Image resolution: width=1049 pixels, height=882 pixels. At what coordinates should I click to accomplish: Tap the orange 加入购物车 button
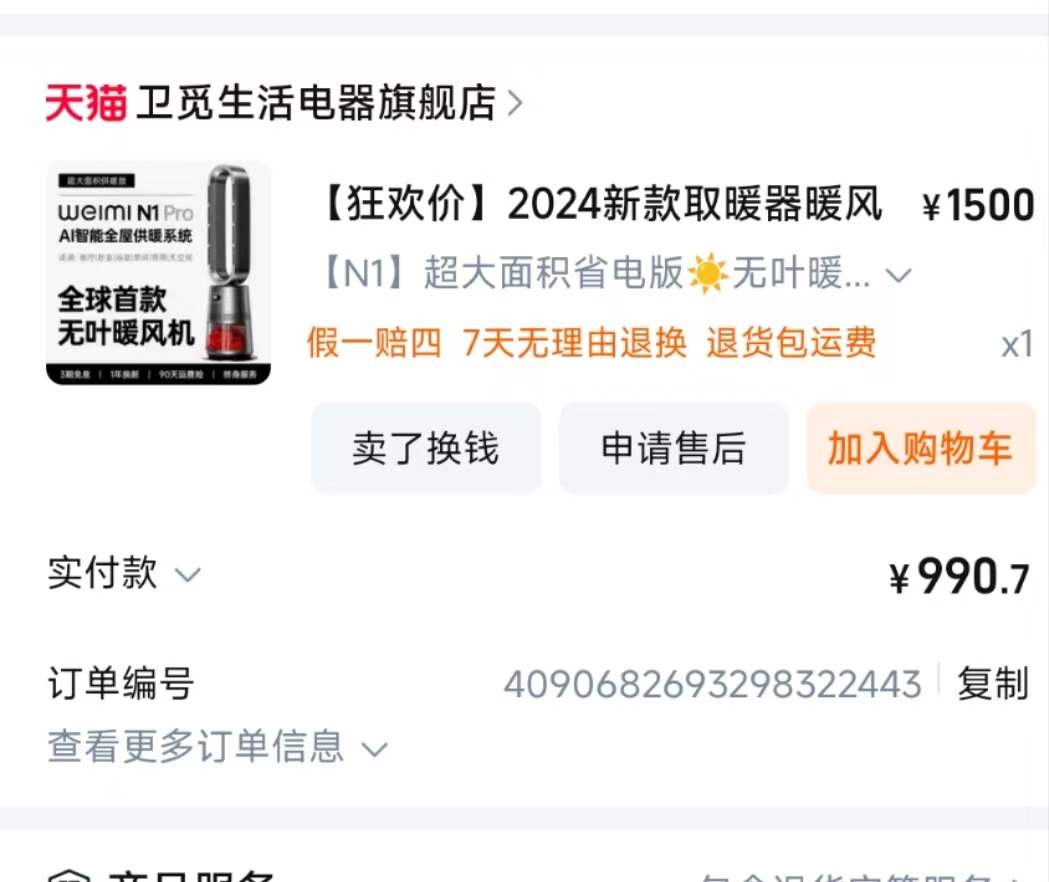pyautogui.click(x=921, y=448)
